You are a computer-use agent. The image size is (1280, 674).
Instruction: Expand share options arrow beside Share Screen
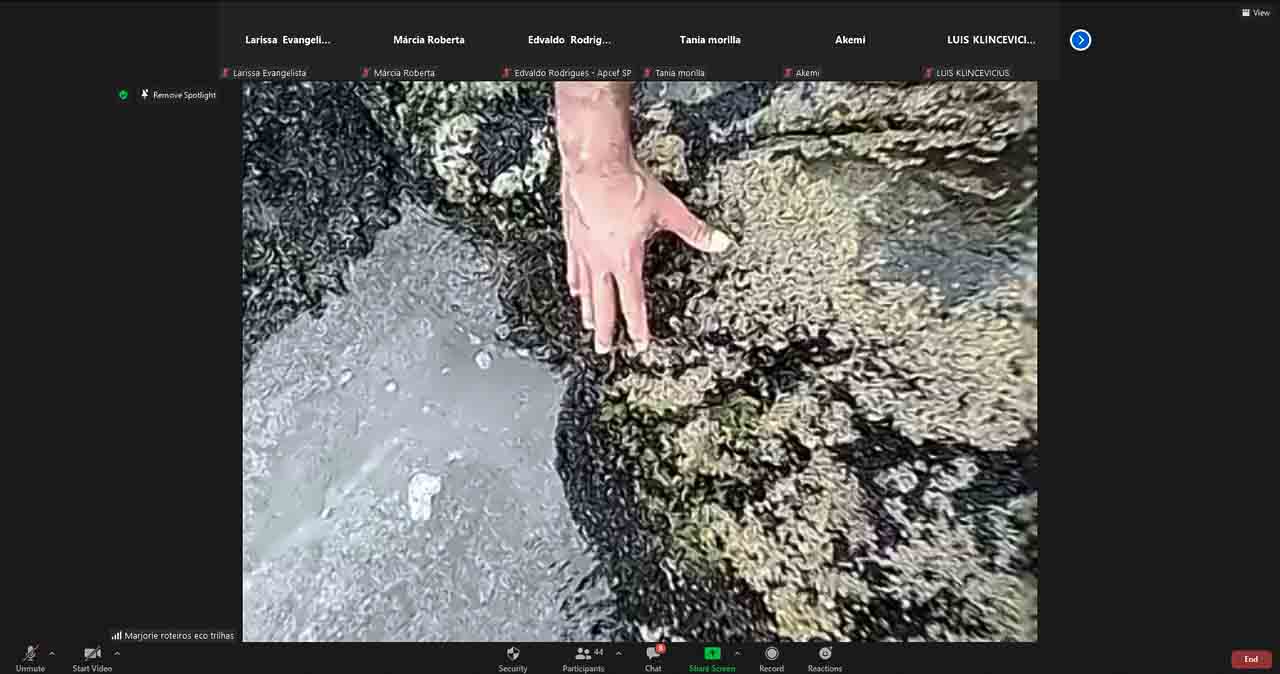(x=738, y=654)
